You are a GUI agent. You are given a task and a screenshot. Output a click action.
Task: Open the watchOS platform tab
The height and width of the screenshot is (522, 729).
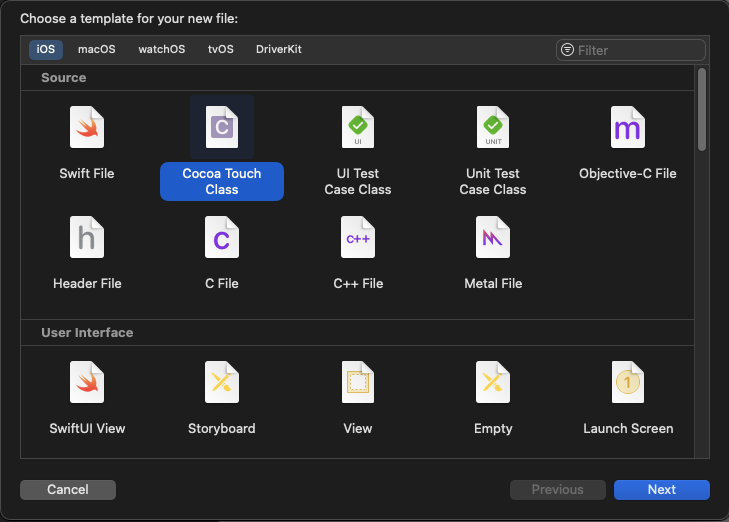(x=161, y=49)
